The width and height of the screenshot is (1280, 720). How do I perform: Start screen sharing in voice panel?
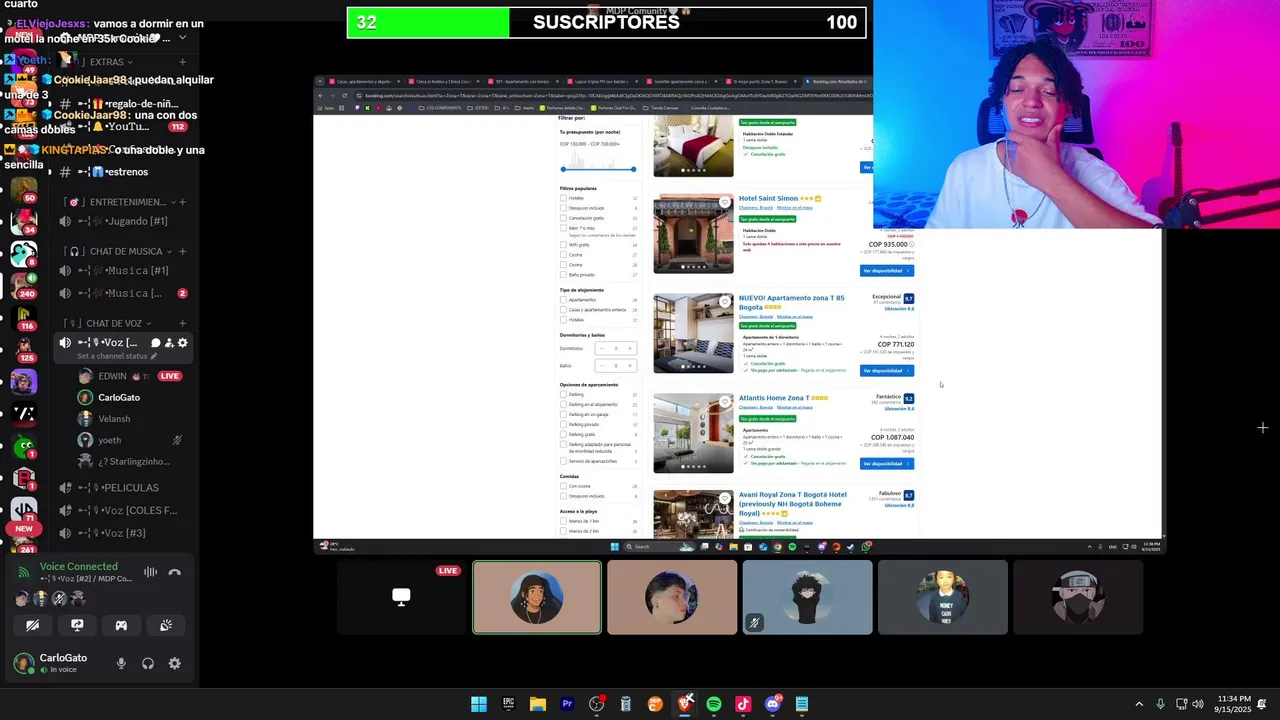coord(77,625)
